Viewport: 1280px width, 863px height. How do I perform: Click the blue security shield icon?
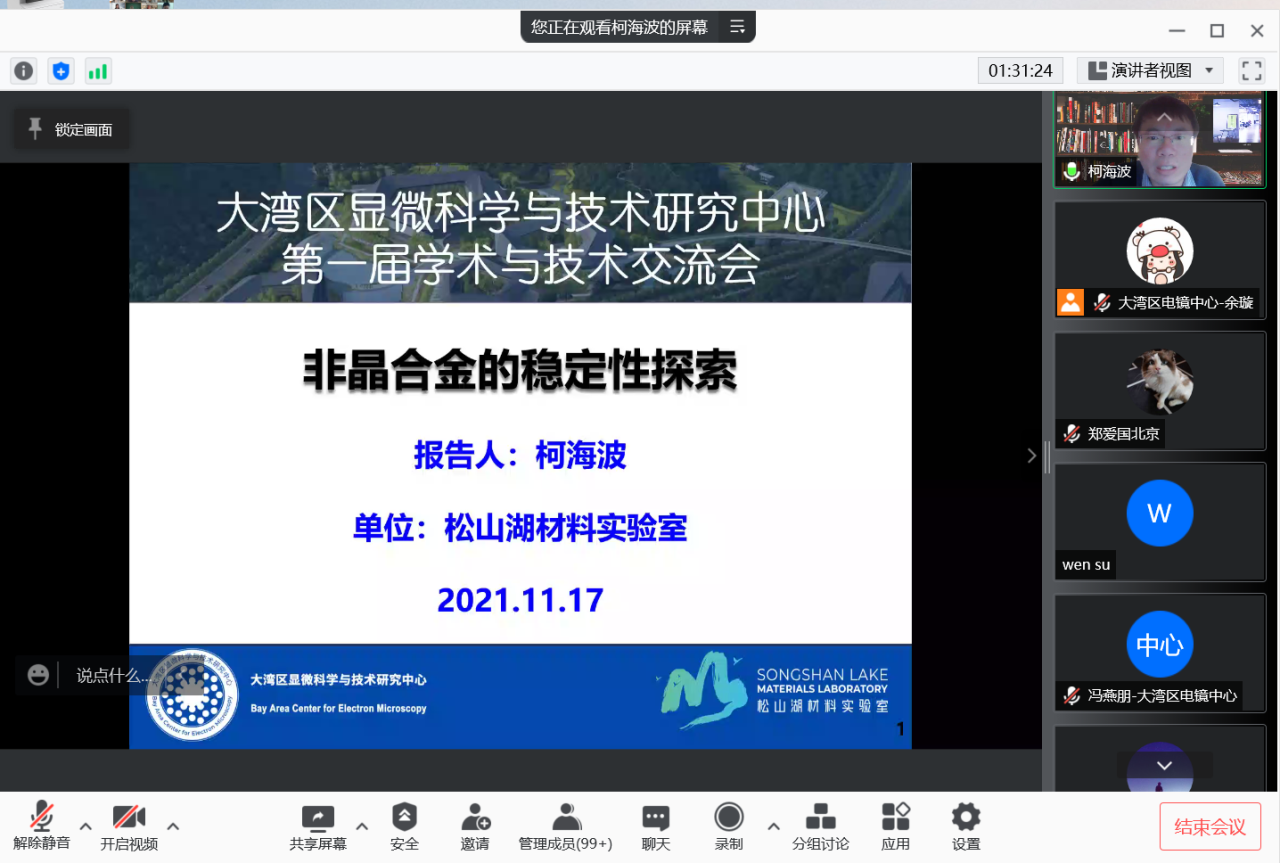tap(61, 71)
